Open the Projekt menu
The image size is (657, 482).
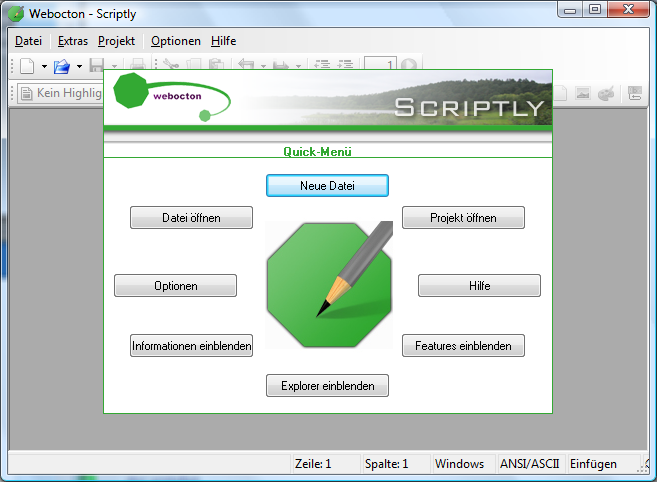point(116,41)
